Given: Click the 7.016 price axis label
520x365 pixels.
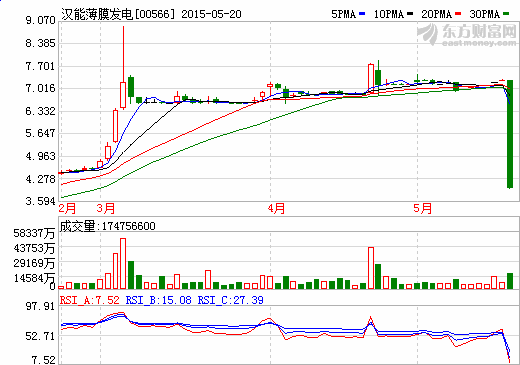Looking at the screenshot, I should (40, 88).
